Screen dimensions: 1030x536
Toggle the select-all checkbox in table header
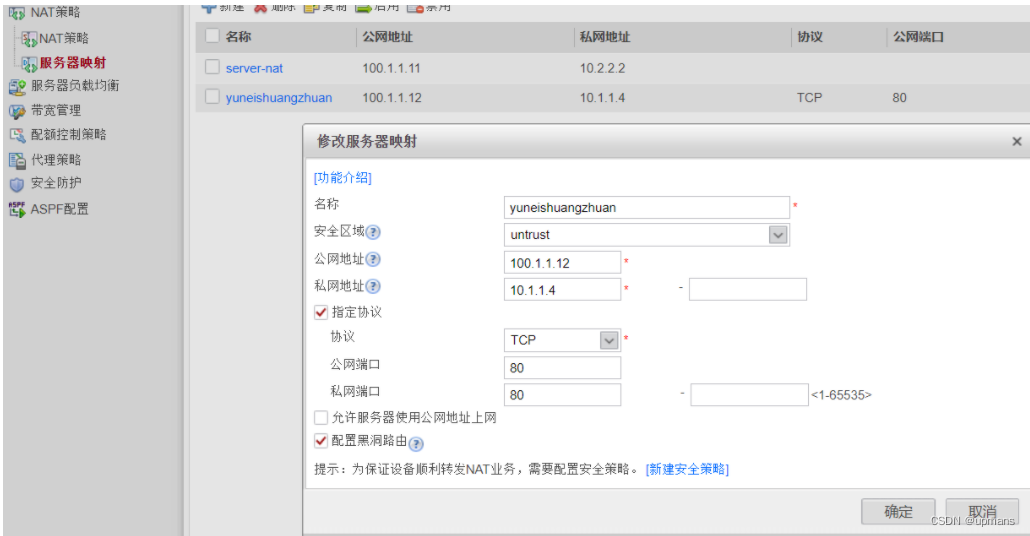[212, 35]
